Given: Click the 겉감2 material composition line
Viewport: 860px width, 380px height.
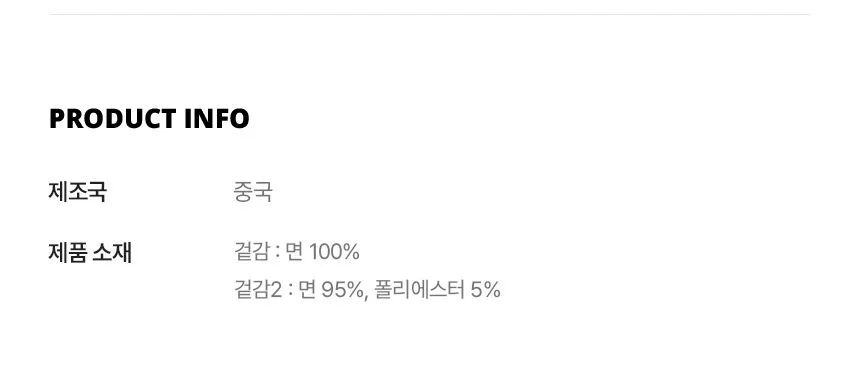Looking at the screenshot, I should coord(367,290).
